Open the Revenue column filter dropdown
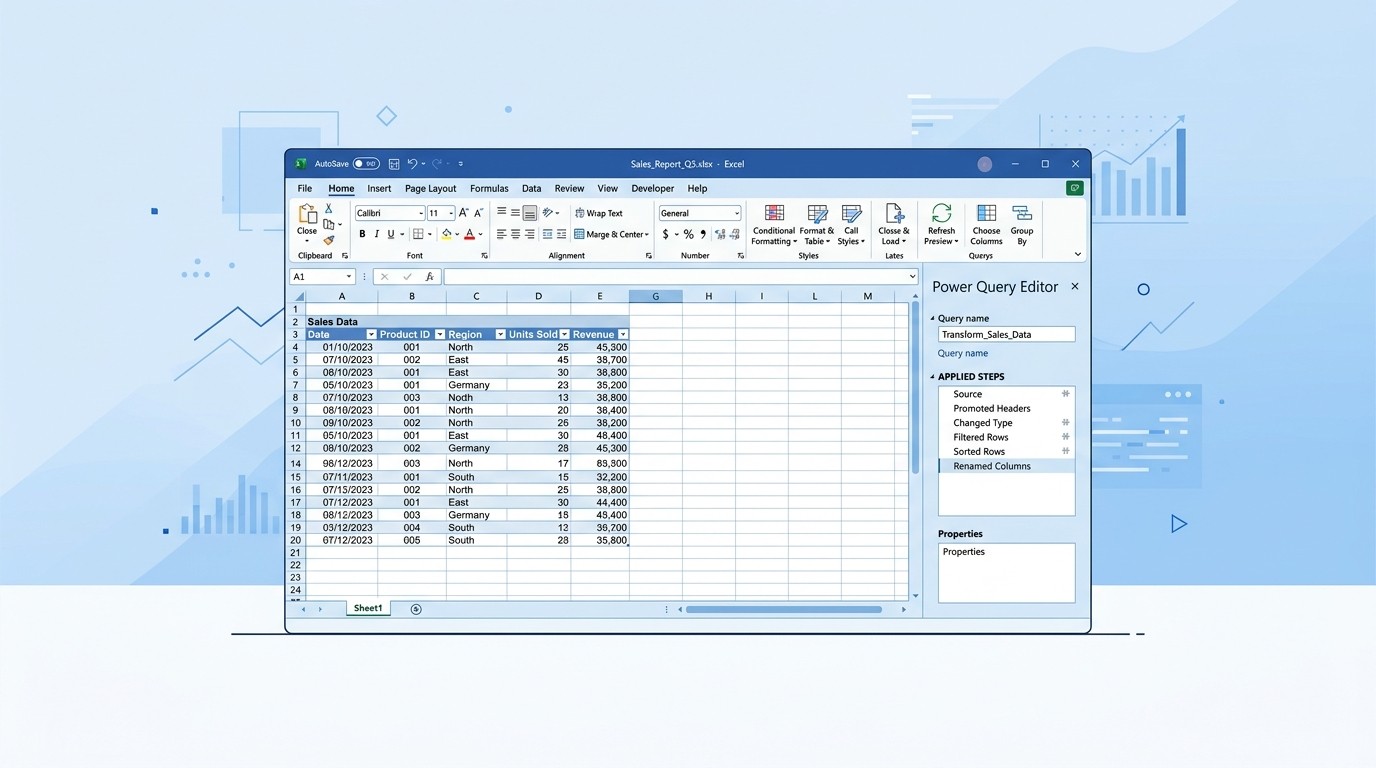The image size is (1376, 768). click(x=623, y=334)
